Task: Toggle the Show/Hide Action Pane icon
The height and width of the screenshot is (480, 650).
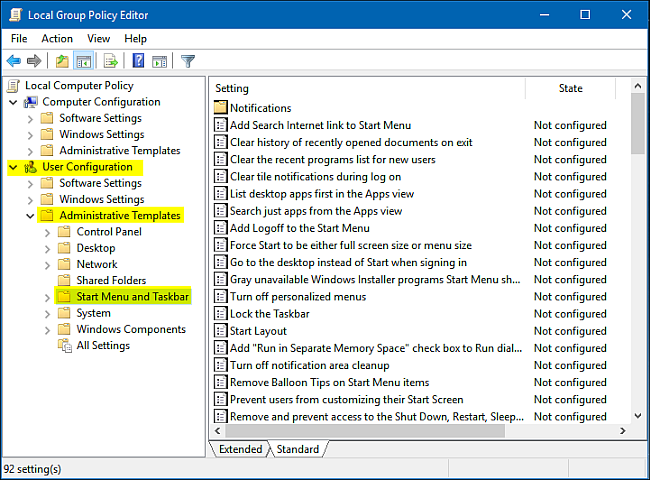Action: (160, 61)
